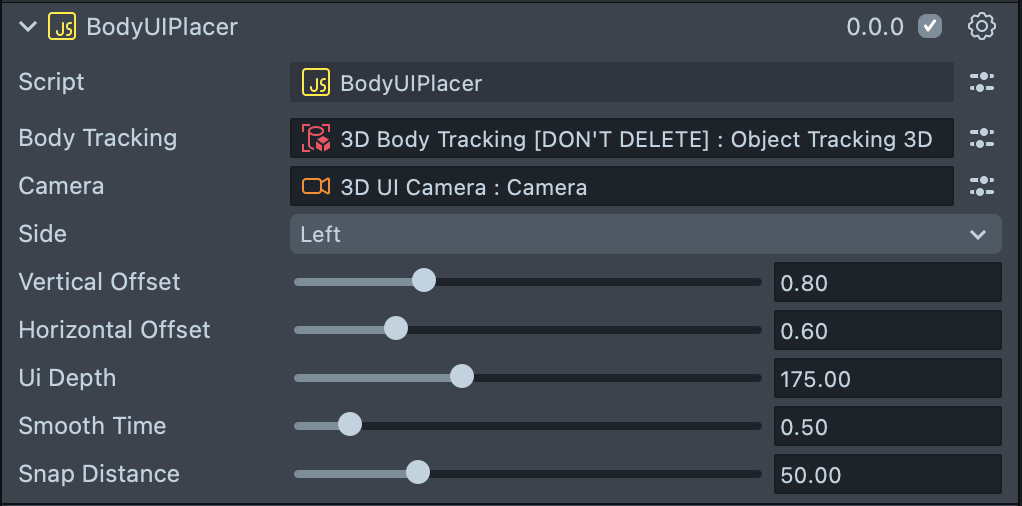Disable the BodyUIPlacer component checkbox
Image resolution: width=1022 pixels, height=506 pixels.
coord(930,27)
